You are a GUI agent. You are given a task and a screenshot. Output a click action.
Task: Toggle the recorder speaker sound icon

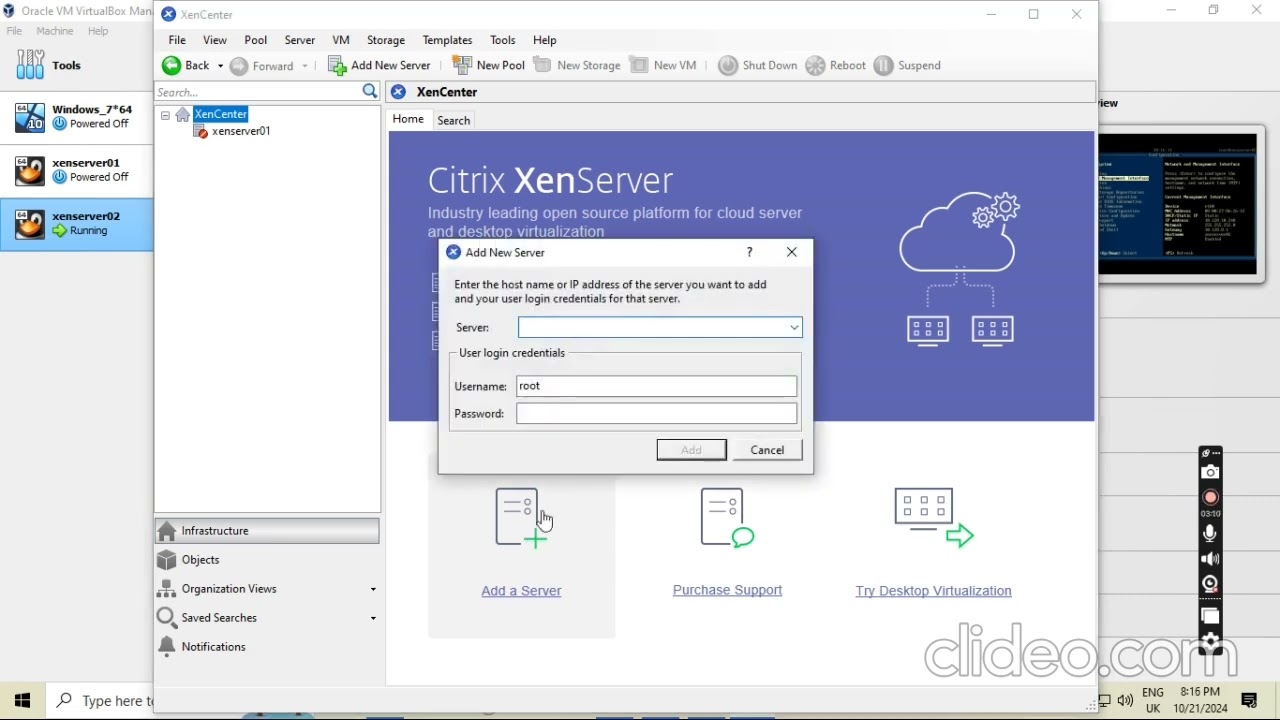(x=1211, y=559)
